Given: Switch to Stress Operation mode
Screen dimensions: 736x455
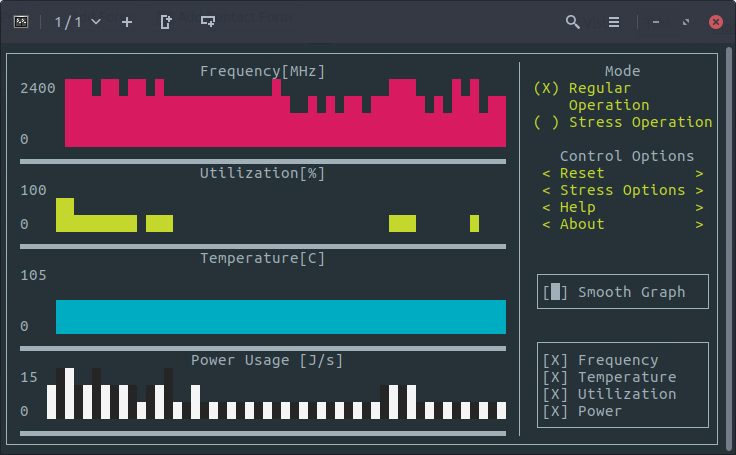Looking at the screenshot, I should click(x=546, y=122).
